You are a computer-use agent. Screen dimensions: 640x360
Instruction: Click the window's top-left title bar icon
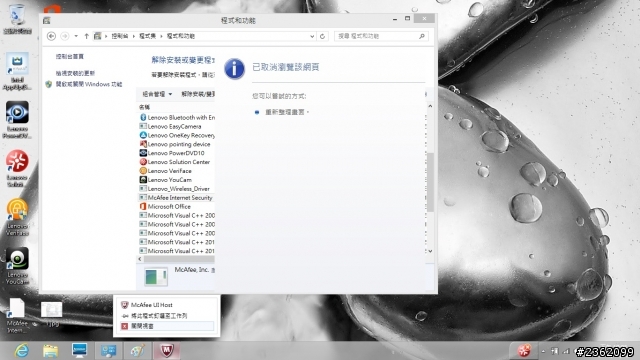pyautogui.click(x=47, y=20)
